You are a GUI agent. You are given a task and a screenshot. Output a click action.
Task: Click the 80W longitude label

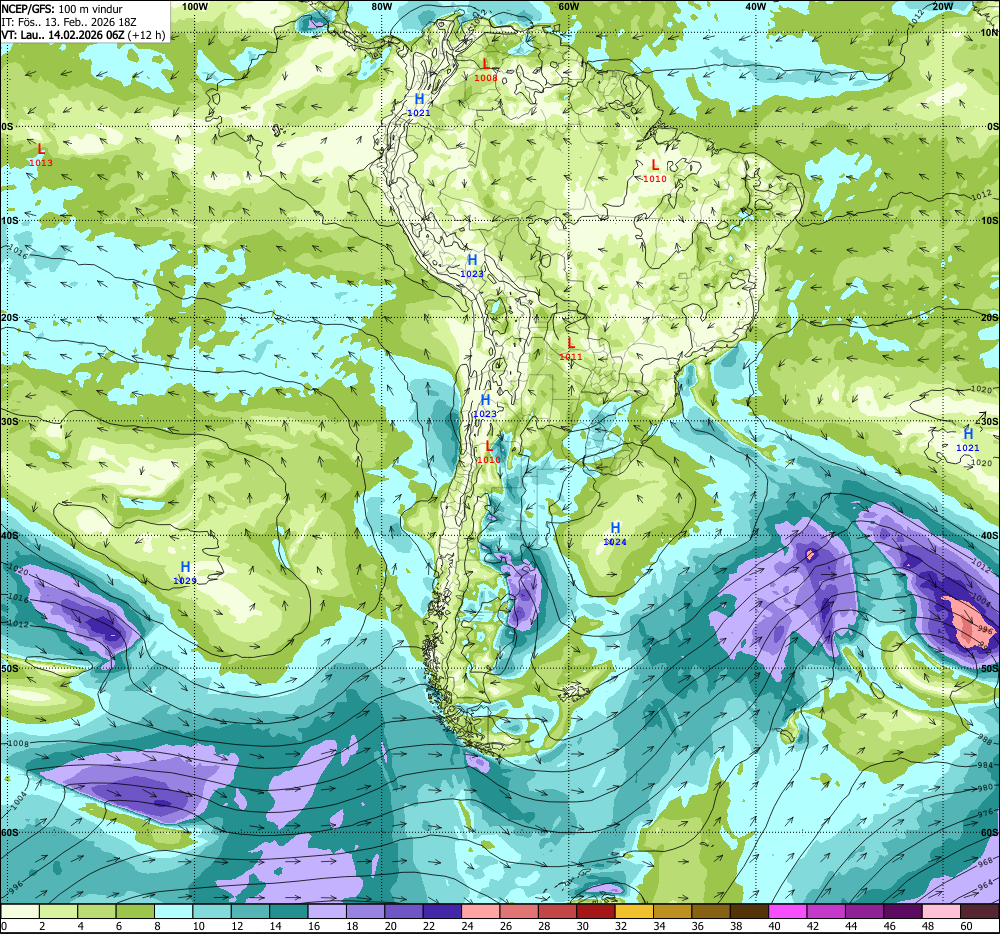point(381,6)
